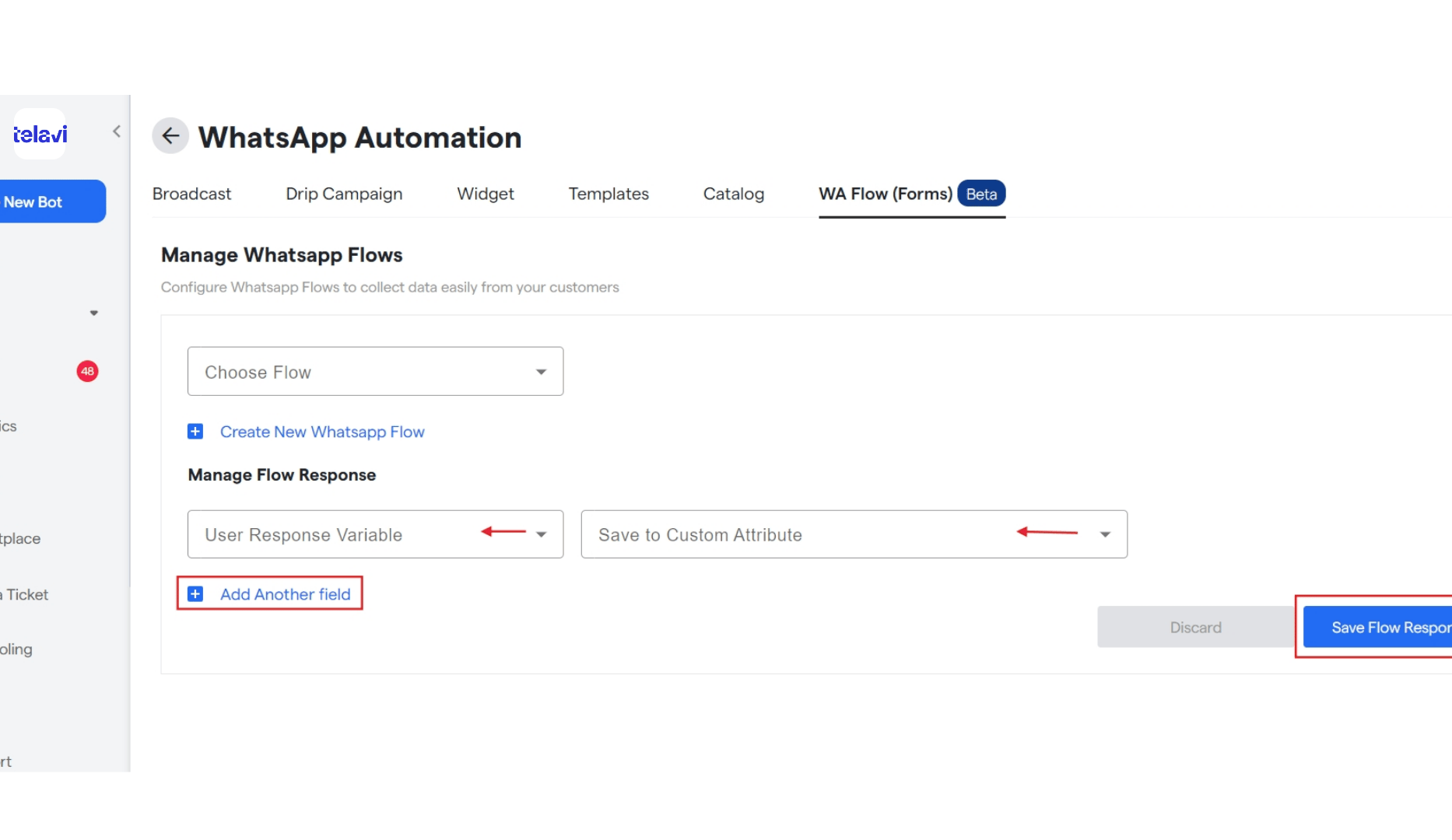The image size is (1452, 840).
Task: Switch to the Templates tab
Action: click(x=609, y=194)
